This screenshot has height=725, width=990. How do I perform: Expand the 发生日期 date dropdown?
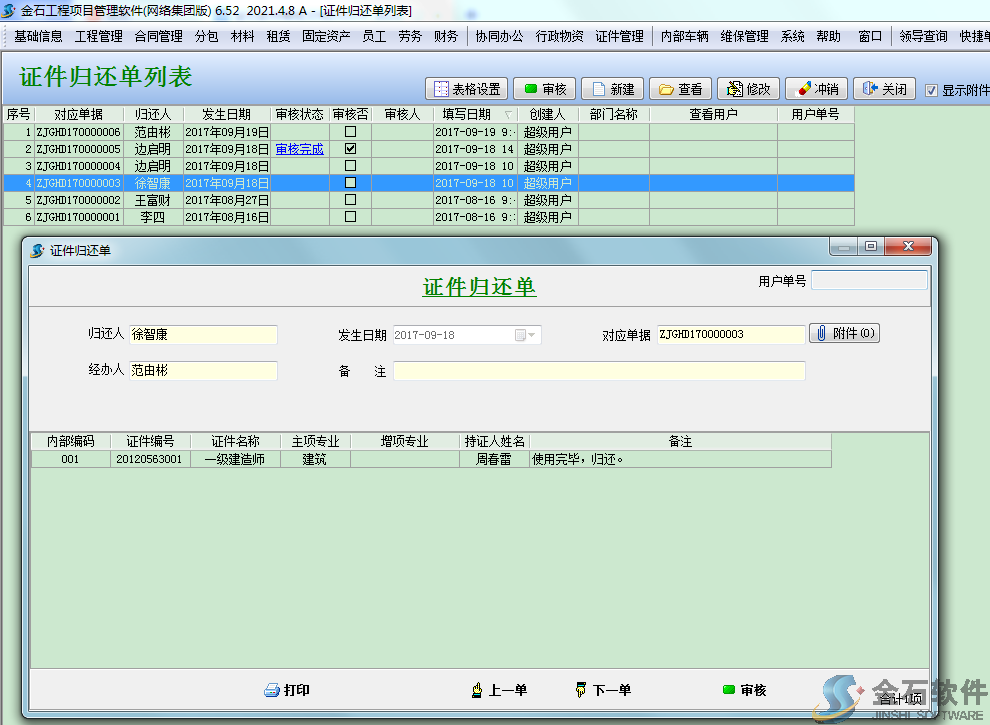[x=532, y=335]
